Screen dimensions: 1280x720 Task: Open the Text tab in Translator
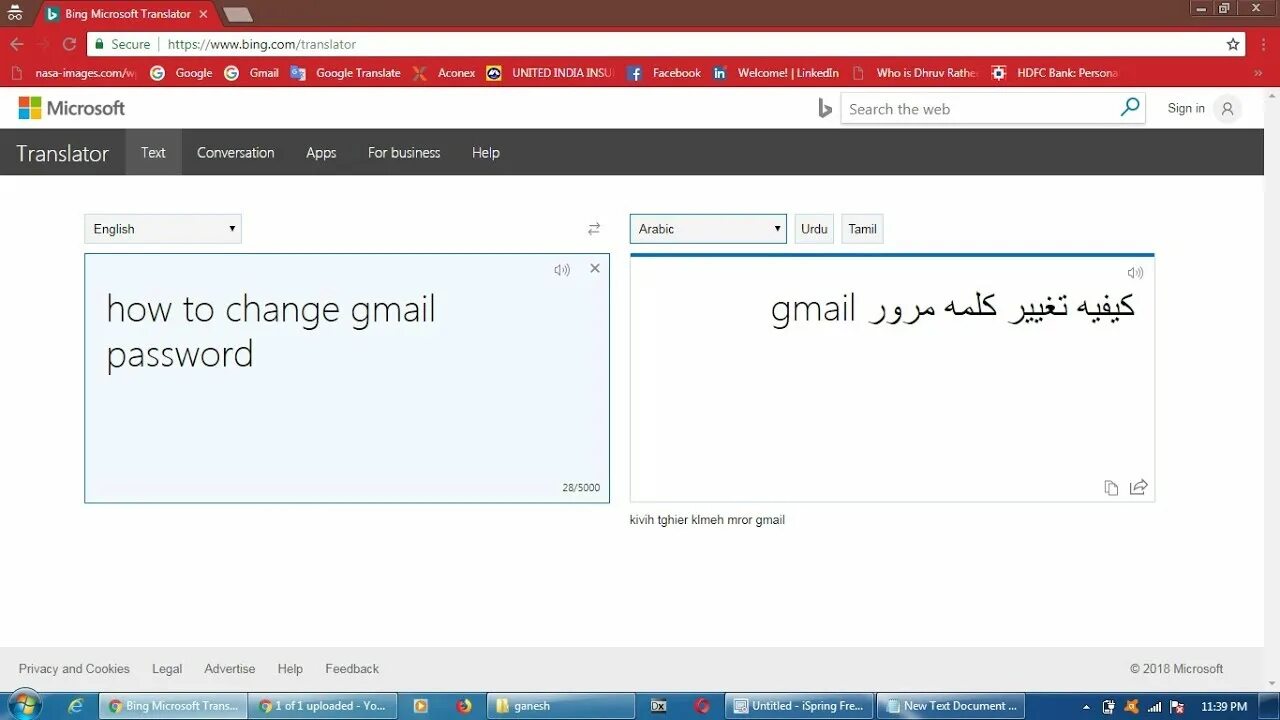[x=153, y=152]
